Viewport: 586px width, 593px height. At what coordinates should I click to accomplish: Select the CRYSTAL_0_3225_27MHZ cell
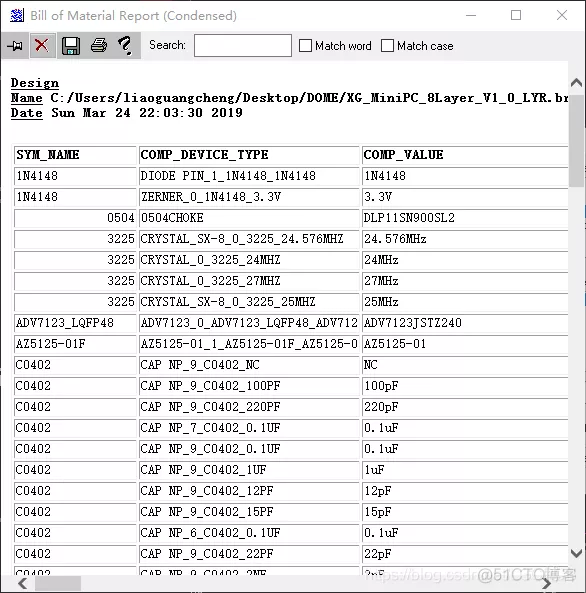(x=249, y=281)
